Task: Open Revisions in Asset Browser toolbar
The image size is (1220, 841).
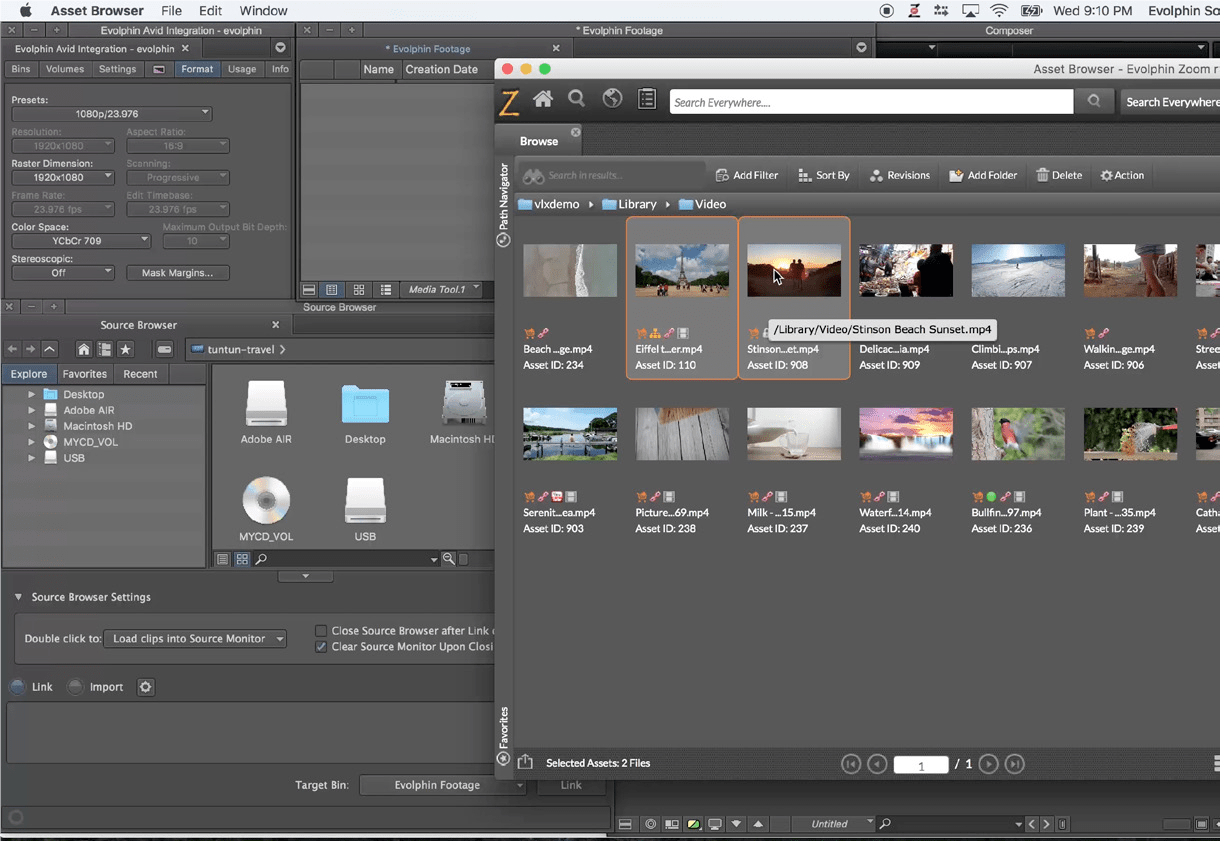Action: tap(899, 175)
